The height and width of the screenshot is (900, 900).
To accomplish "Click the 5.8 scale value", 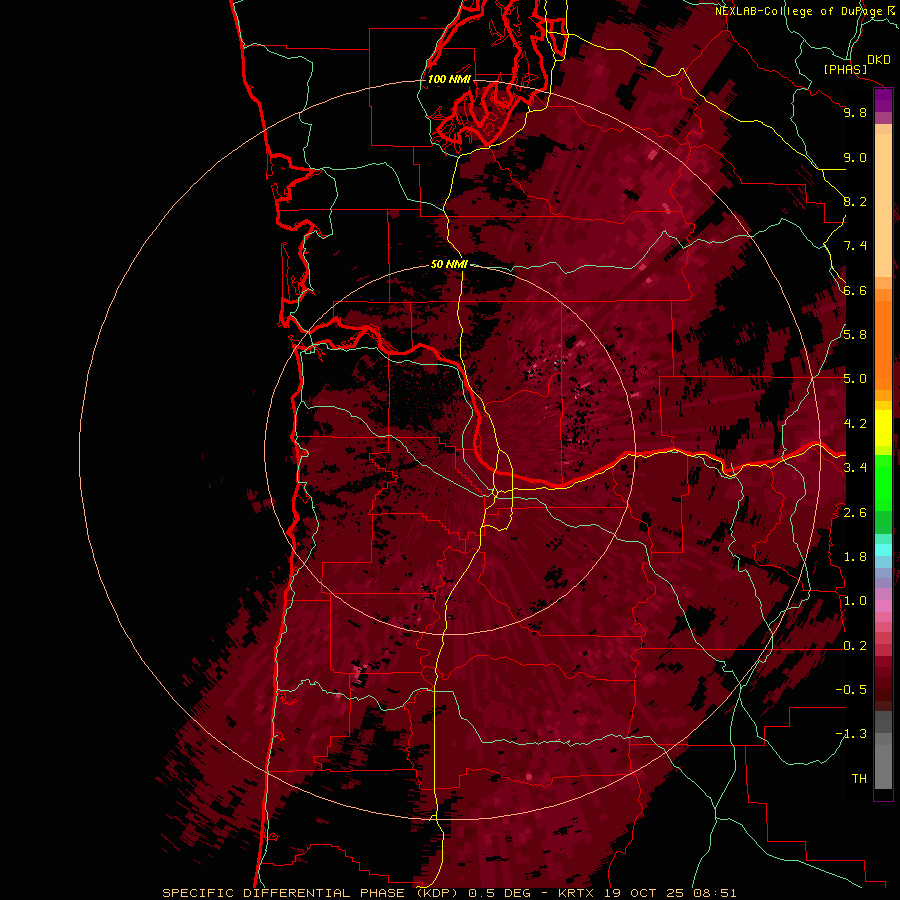I will 855,335.
